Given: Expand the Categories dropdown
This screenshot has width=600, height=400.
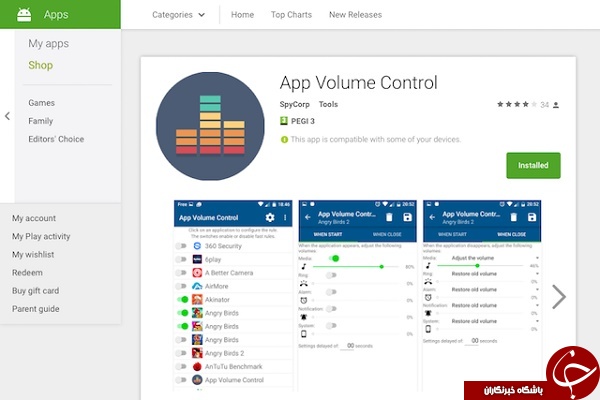Looking at the screenshot, I should pos(178,15).
